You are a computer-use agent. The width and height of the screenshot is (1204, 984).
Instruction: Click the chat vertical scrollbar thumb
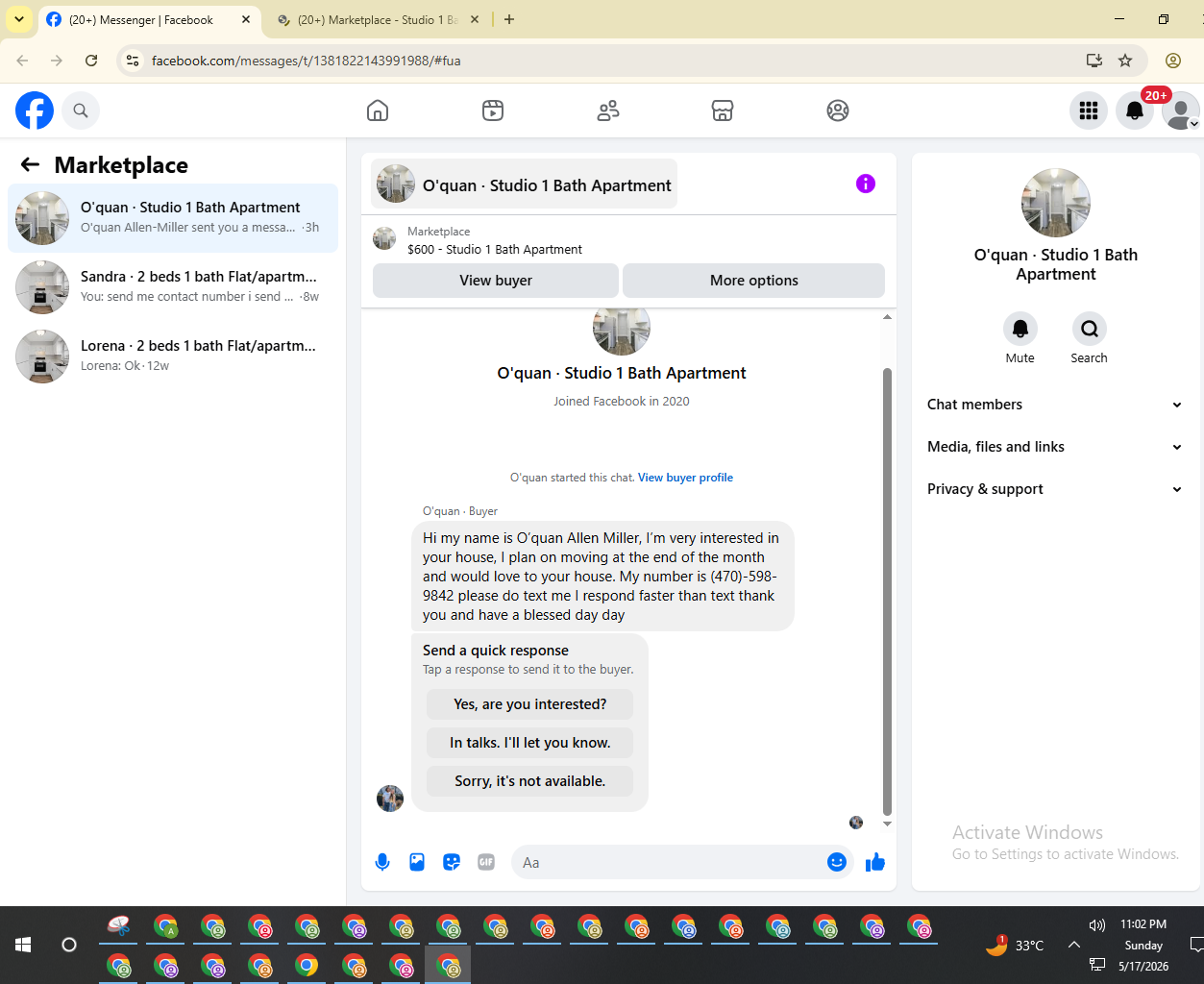pos(887,590)
